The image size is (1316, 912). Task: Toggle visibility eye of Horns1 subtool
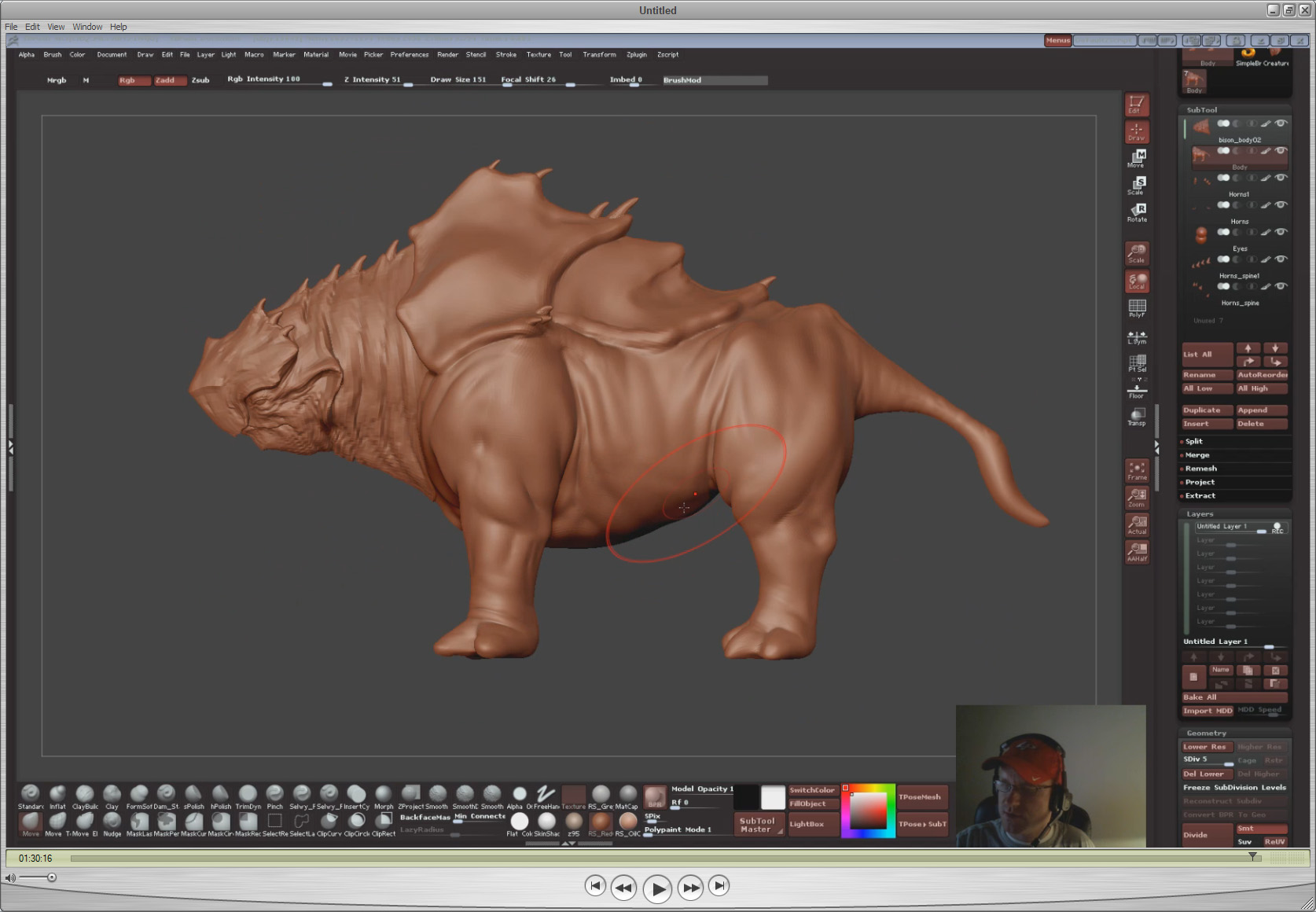click(x=1281, y=178)
